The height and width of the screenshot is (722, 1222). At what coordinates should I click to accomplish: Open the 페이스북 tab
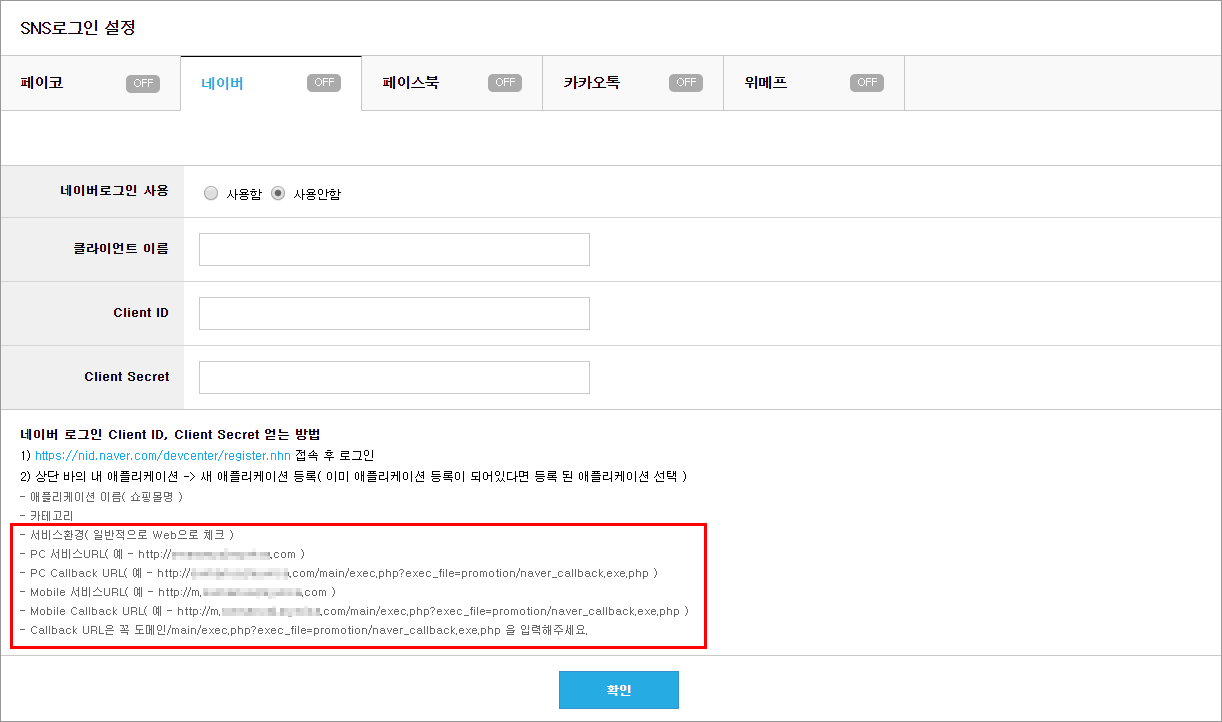410,83
